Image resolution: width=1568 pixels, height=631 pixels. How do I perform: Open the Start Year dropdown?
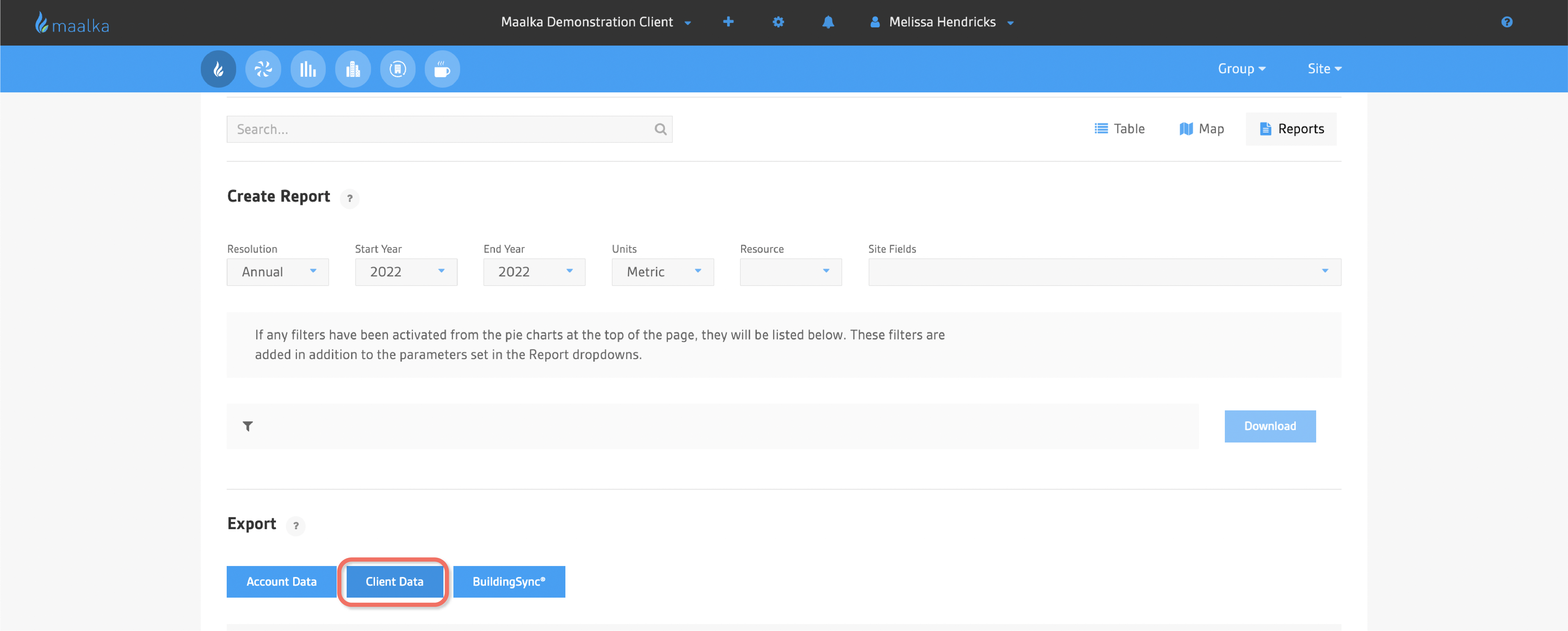406,272
